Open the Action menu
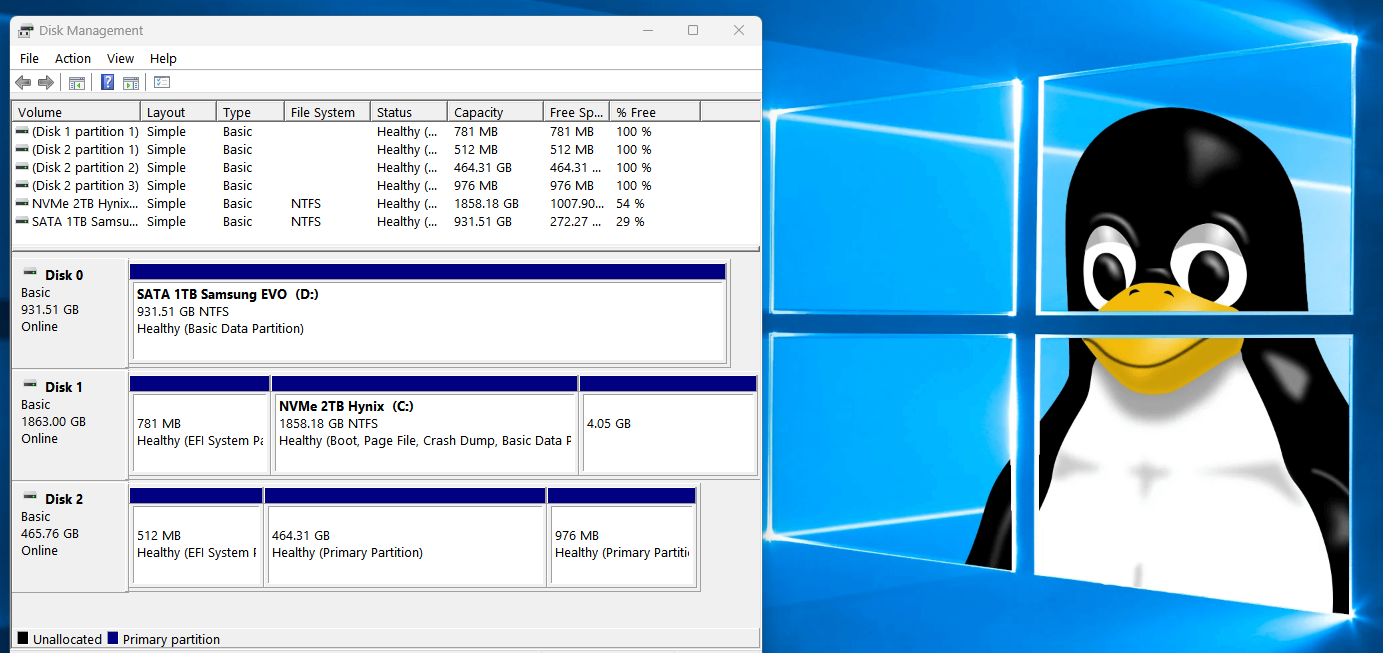This screenshot has width=1383, height=653. pyautogui.click(x=73, y=59)
